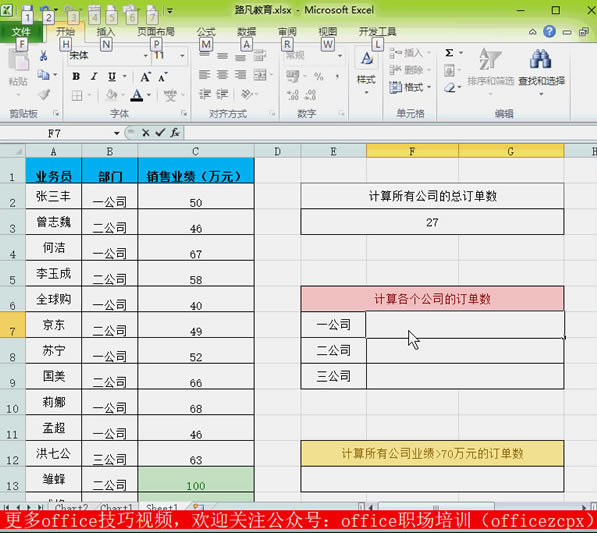597x533 pixels.
Task: Expand the font name dropdown
Action: 145,56
